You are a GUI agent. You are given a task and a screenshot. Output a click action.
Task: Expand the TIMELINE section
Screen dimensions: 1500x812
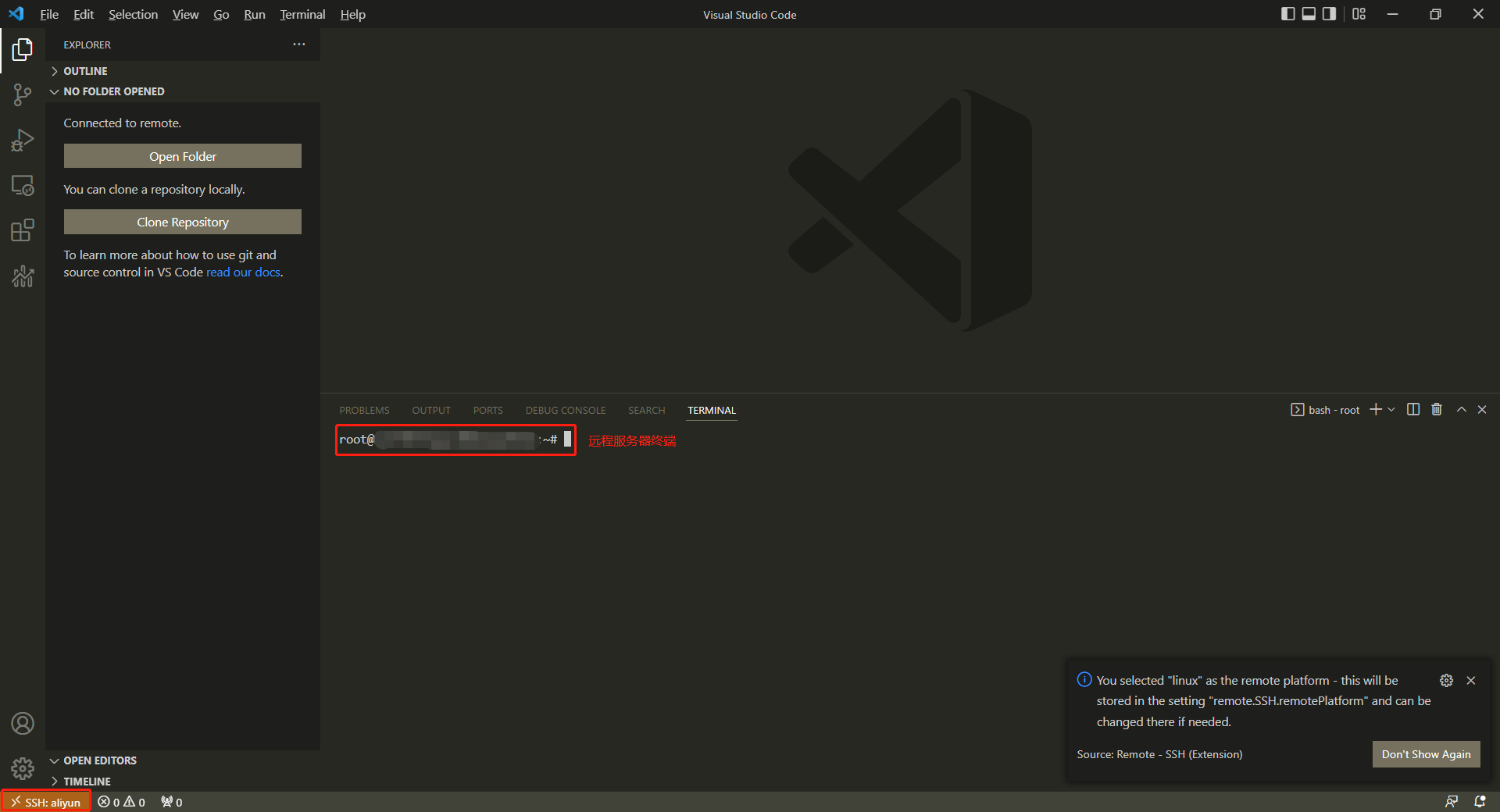87,782
